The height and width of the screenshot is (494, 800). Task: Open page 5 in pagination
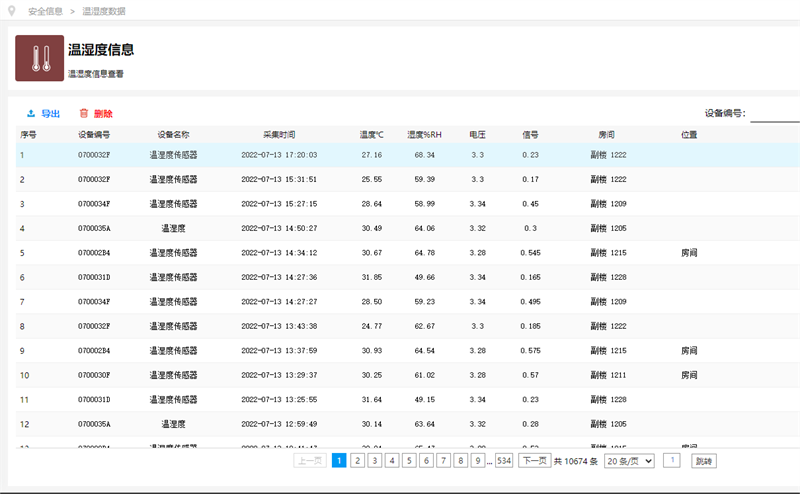pos(409,460)
